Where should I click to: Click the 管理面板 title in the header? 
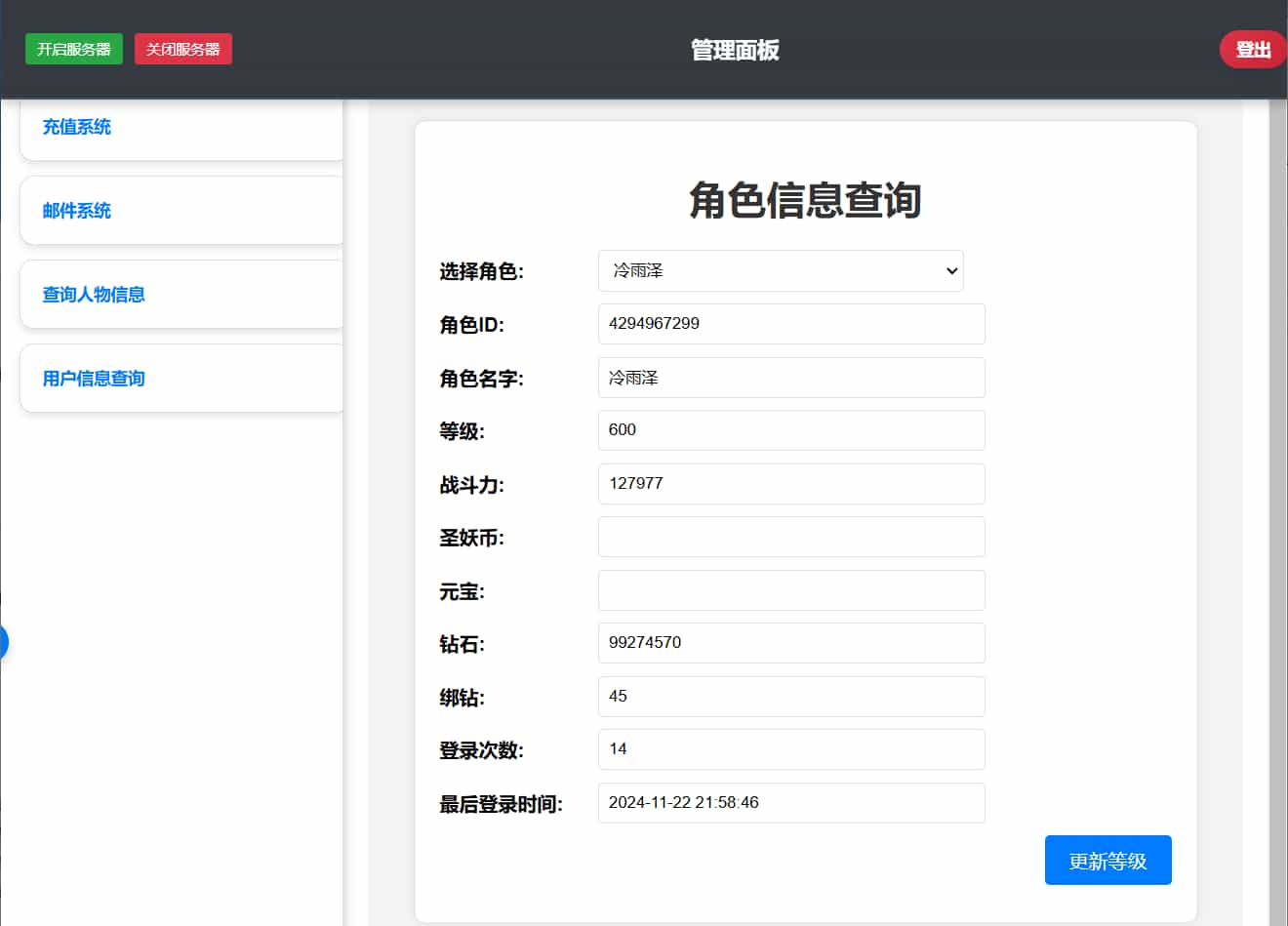tap(733, 49)
